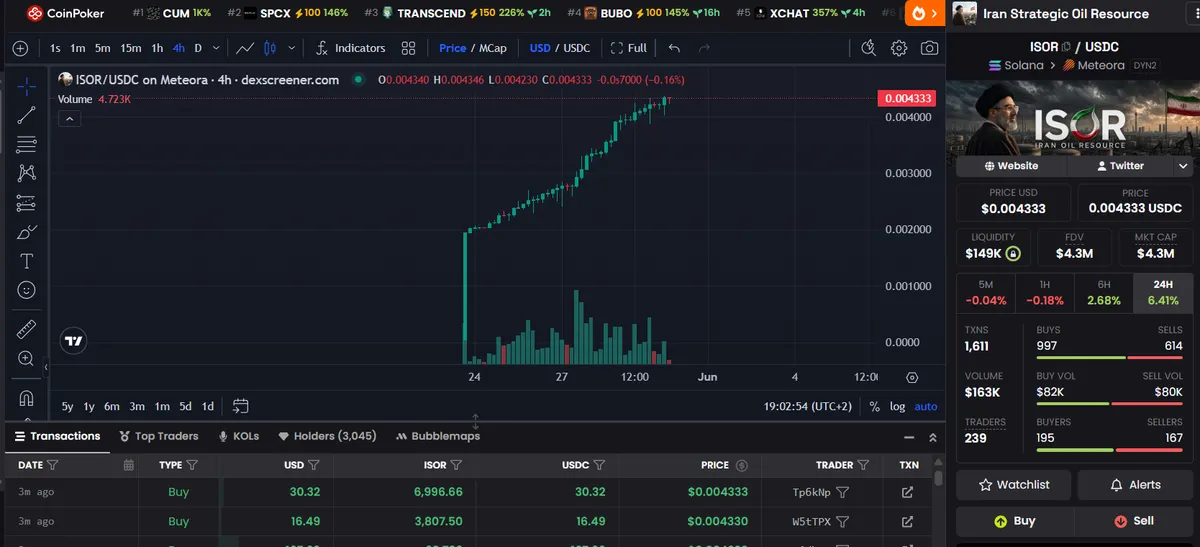This screenshot has width=1200, height=547.
Task: Toggle logarithmic scale
Action: [x=897, y=406]
